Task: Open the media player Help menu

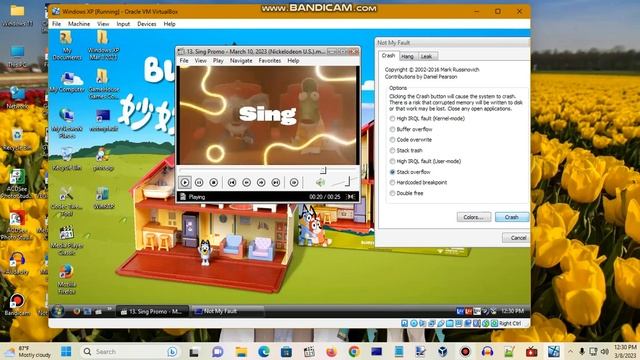Action: click(293, 60)
